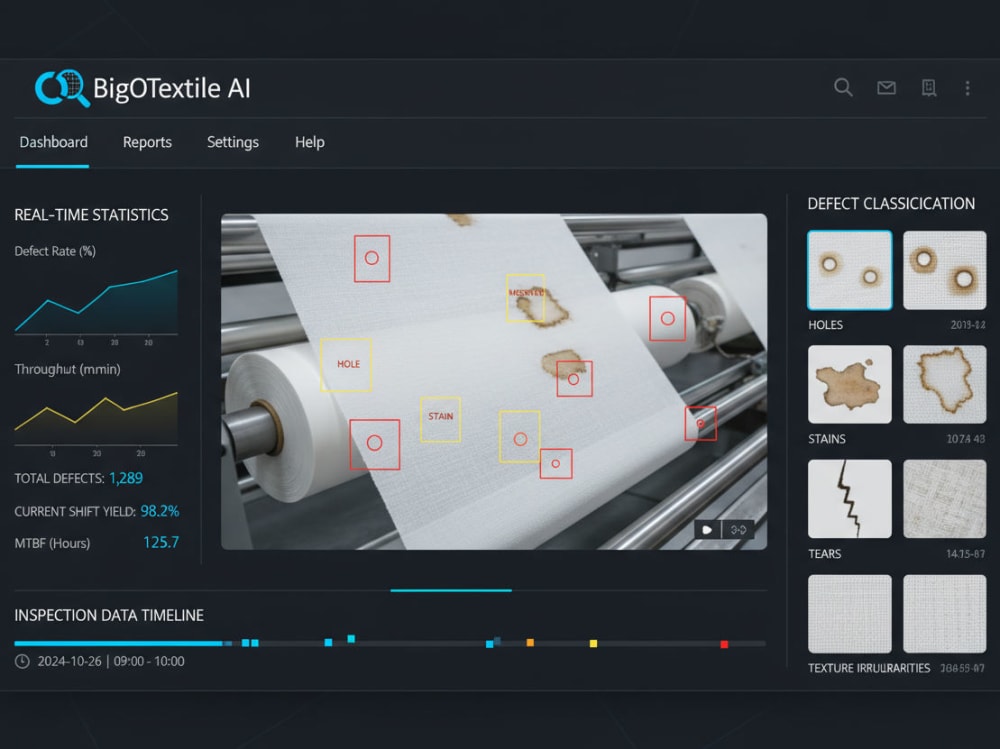The width and height of the screenshot is (1000, 749).
Task: Click the Throughput chart
Action: [96, 418]
